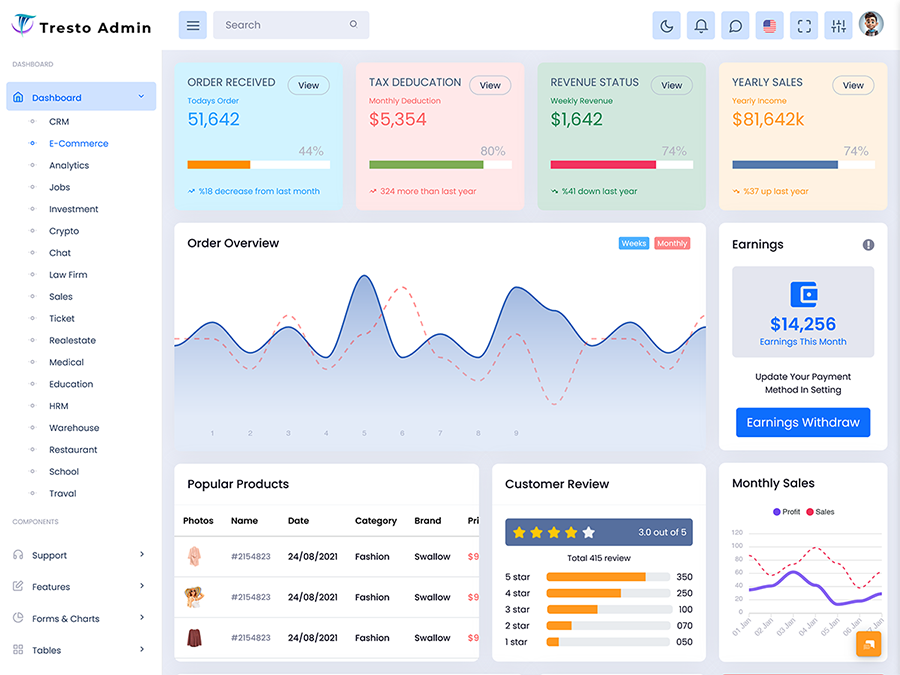Open Restaurant dashboard
The image size is (900, 675).
pyautogui.click(x=73, y=449)
